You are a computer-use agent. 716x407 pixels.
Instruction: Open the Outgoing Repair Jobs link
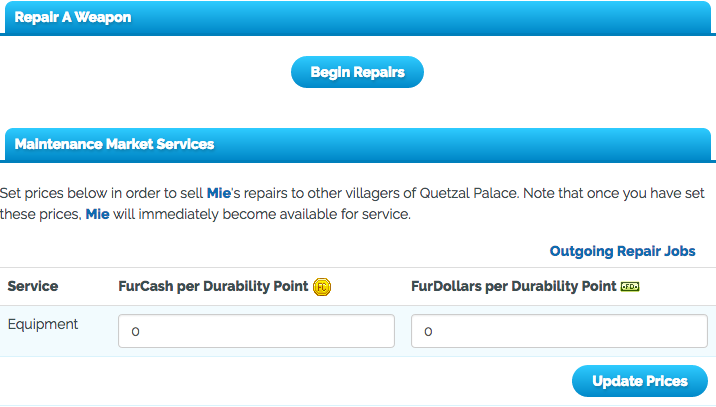point(622,251)
